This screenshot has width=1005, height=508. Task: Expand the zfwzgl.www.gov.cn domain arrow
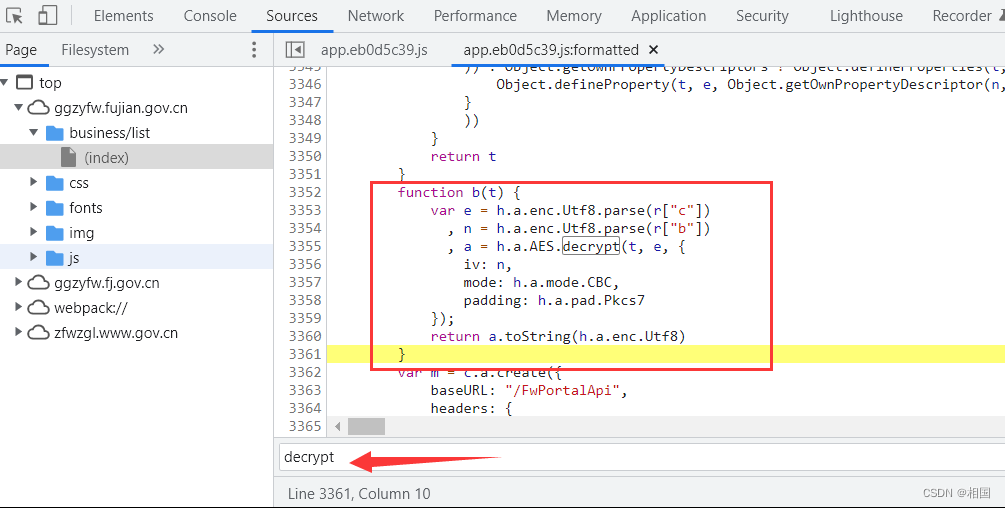pyautogui.click(x=19, y=332)
